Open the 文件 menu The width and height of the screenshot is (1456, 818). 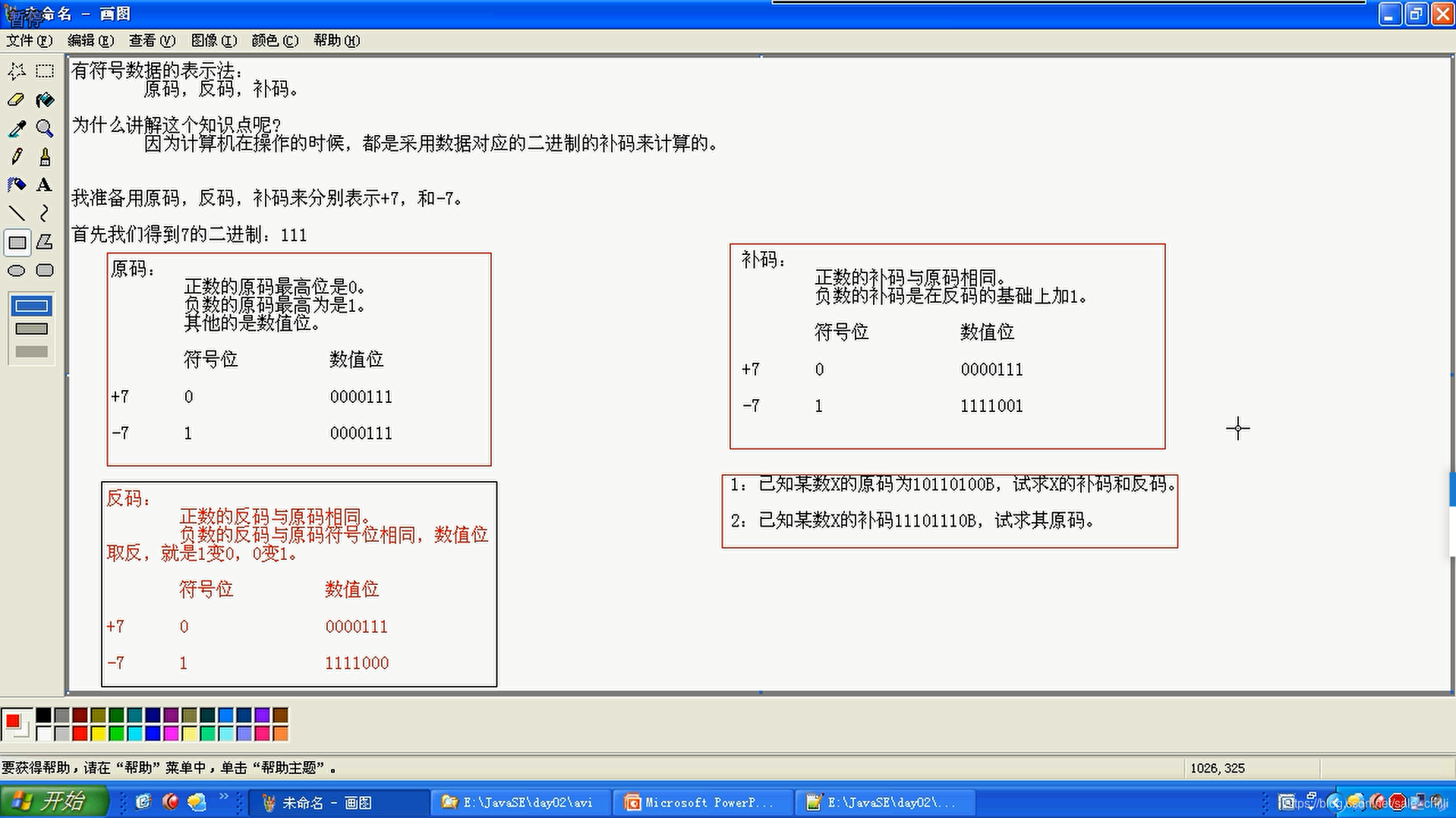(x=29, y=40)
